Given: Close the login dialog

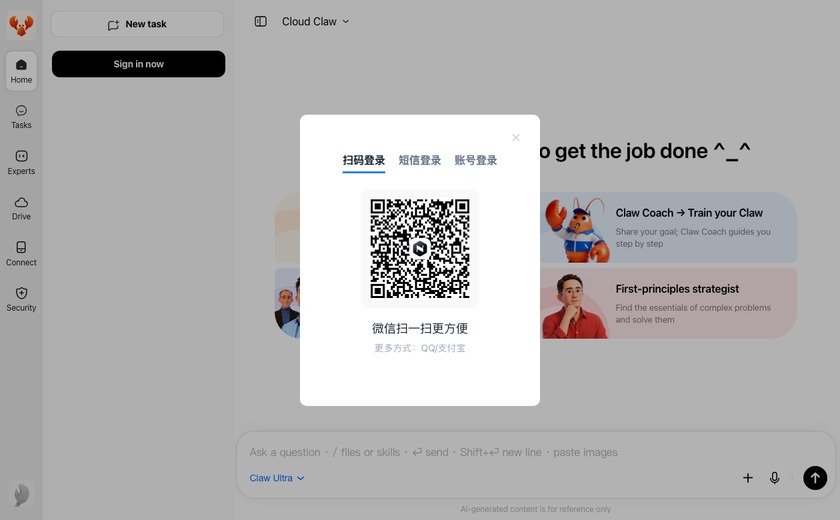Looking at the screenshot, I should click(515, 138).
